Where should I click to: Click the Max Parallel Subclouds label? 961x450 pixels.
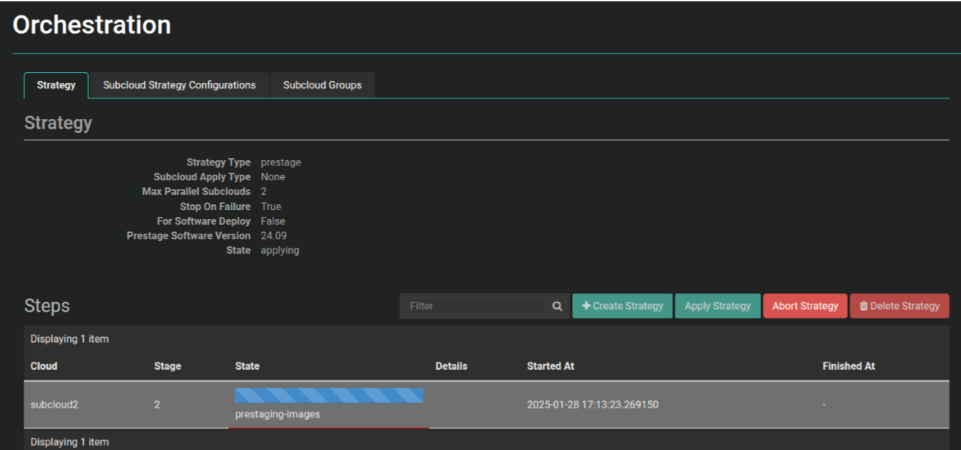196,192
